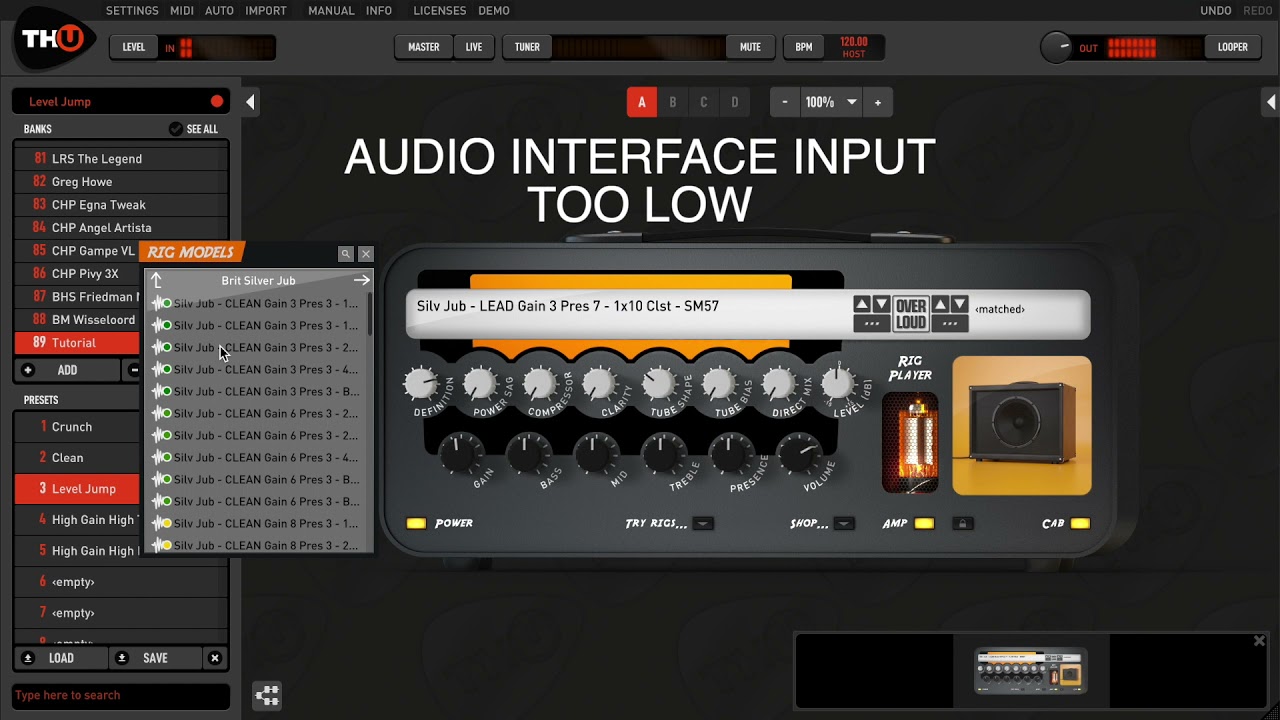Adjust the output level knob

(x=1055, y=47)
